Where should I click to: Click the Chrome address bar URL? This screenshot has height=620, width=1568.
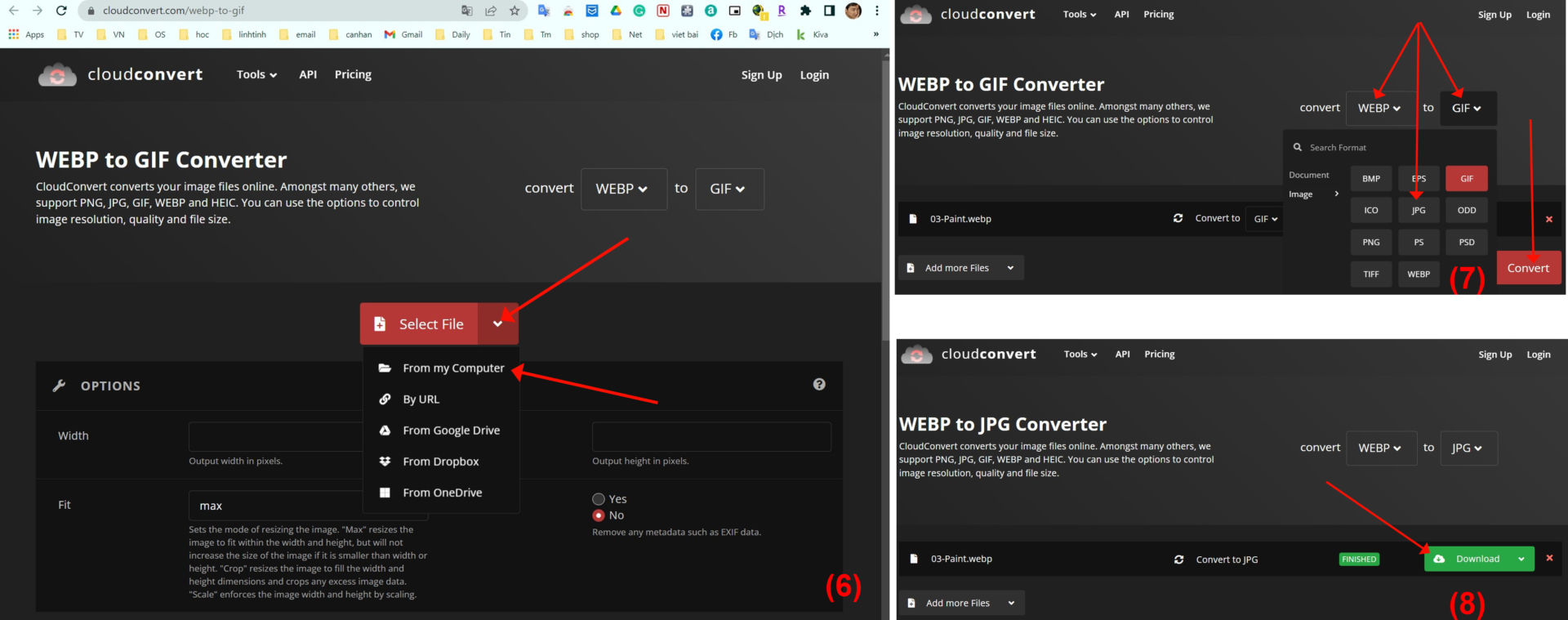(174, 11)
